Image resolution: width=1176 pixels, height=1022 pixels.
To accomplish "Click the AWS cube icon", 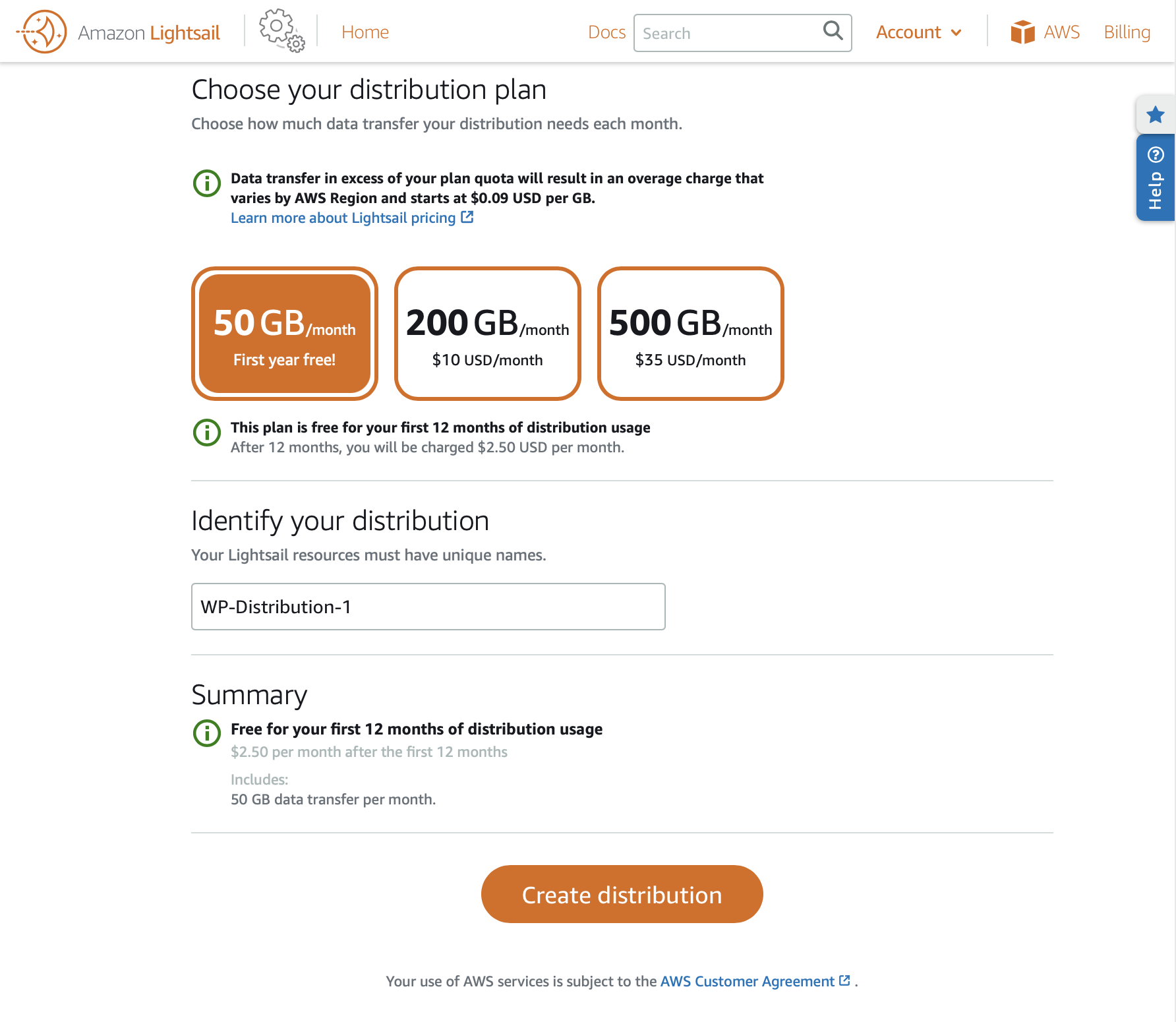I will [1022, 32].
